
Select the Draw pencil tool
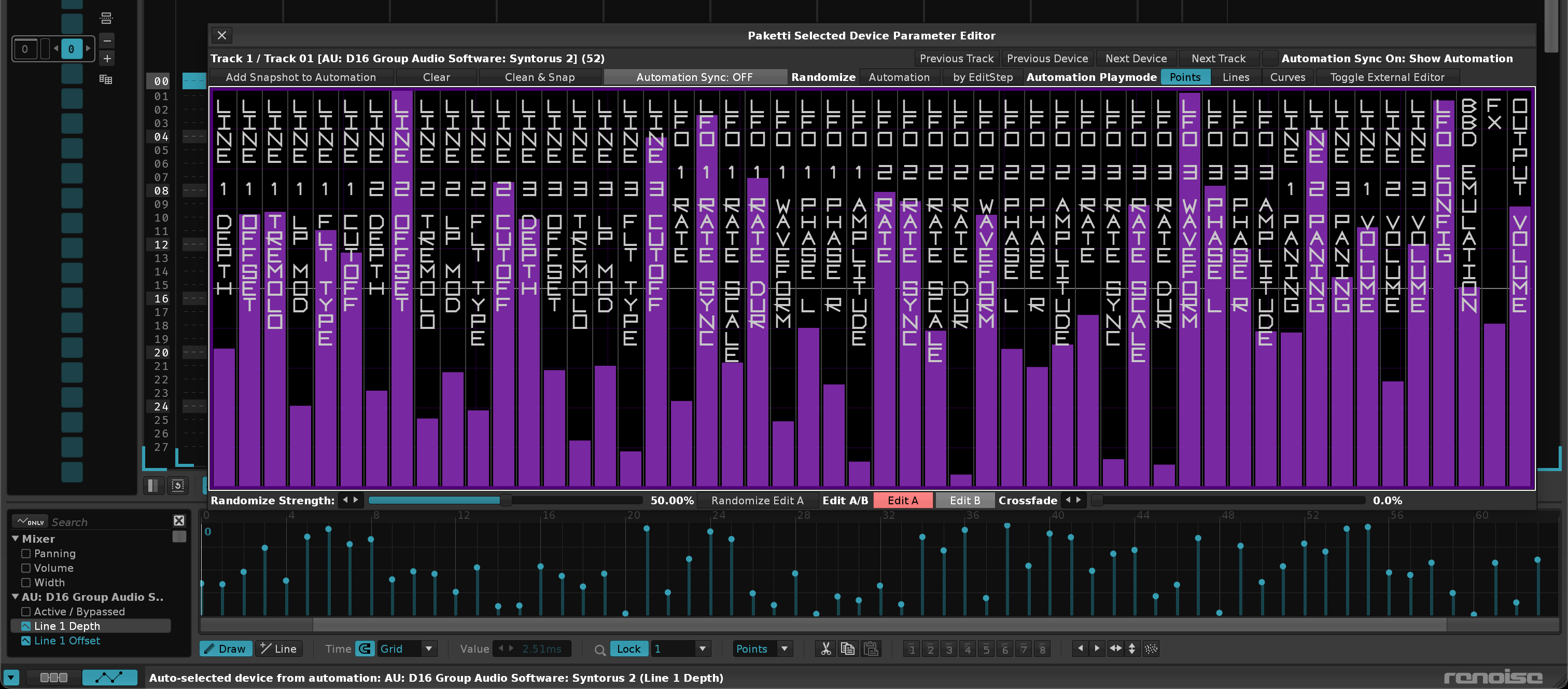tap(225, 649)
